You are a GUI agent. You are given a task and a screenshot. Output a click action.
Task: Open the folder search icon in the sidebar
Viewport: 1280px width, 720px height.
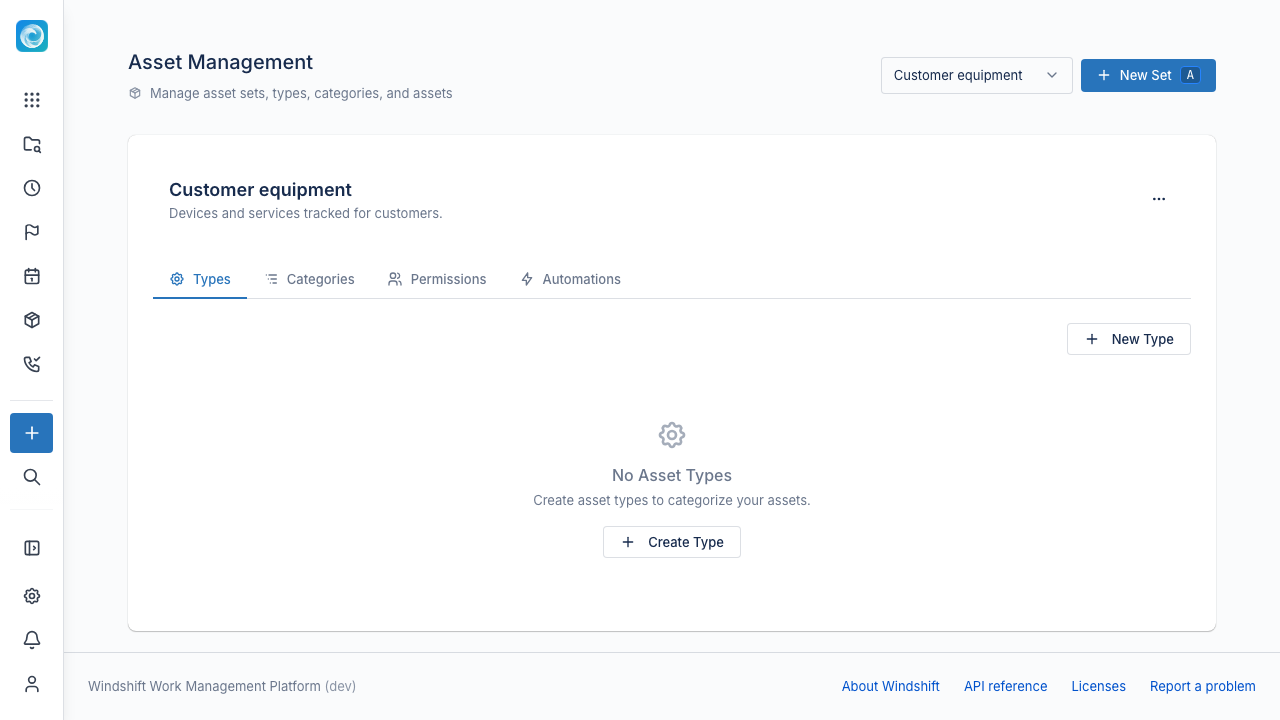click(32, 144)
